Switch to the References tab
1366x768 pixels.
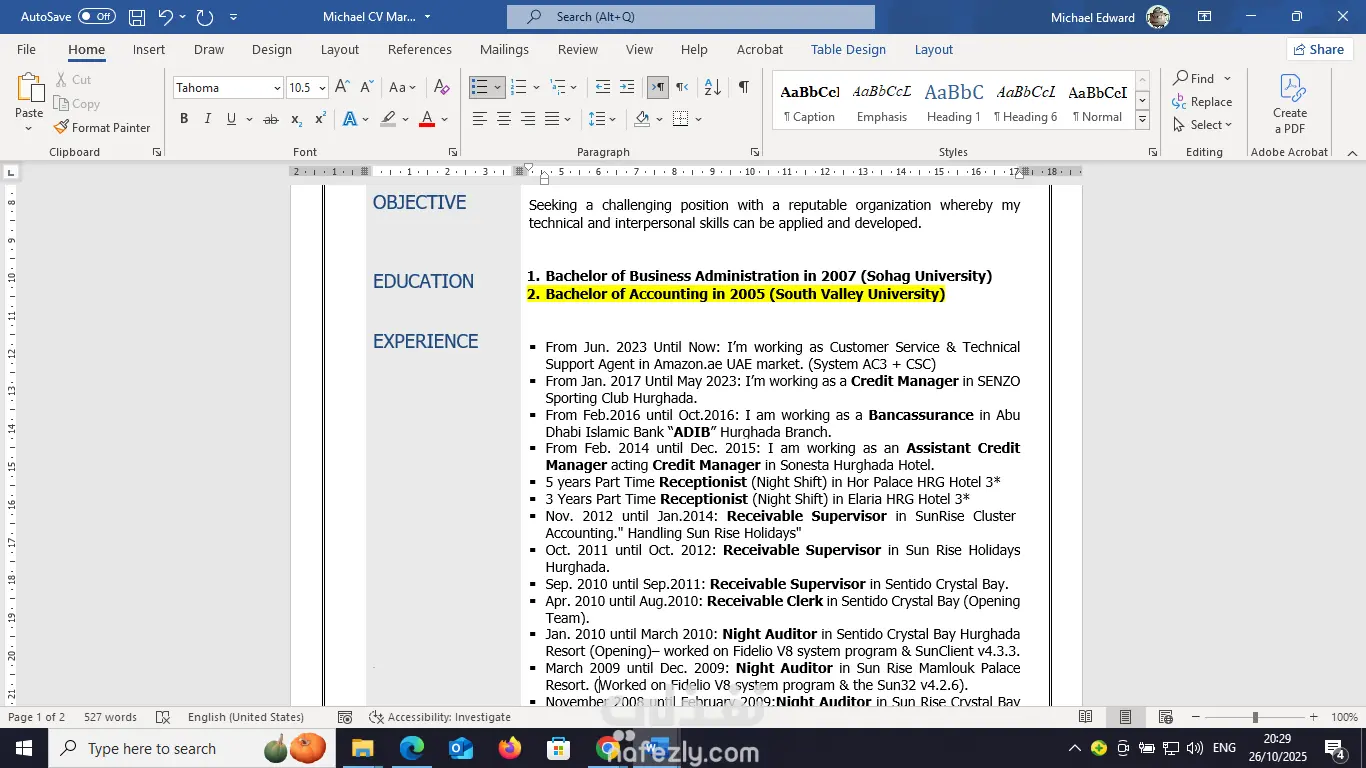[419, 49]
